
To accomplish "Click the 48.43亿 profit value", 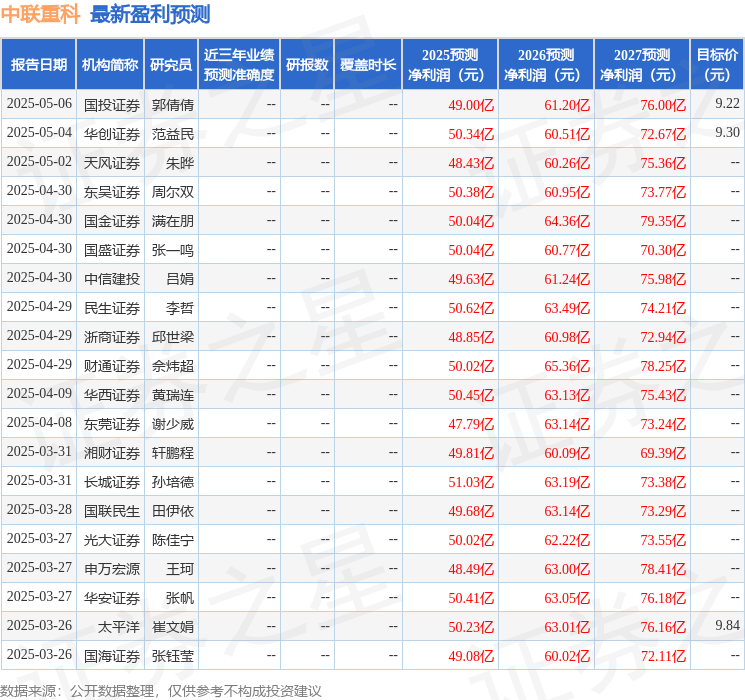I will [x=471, y=163].
